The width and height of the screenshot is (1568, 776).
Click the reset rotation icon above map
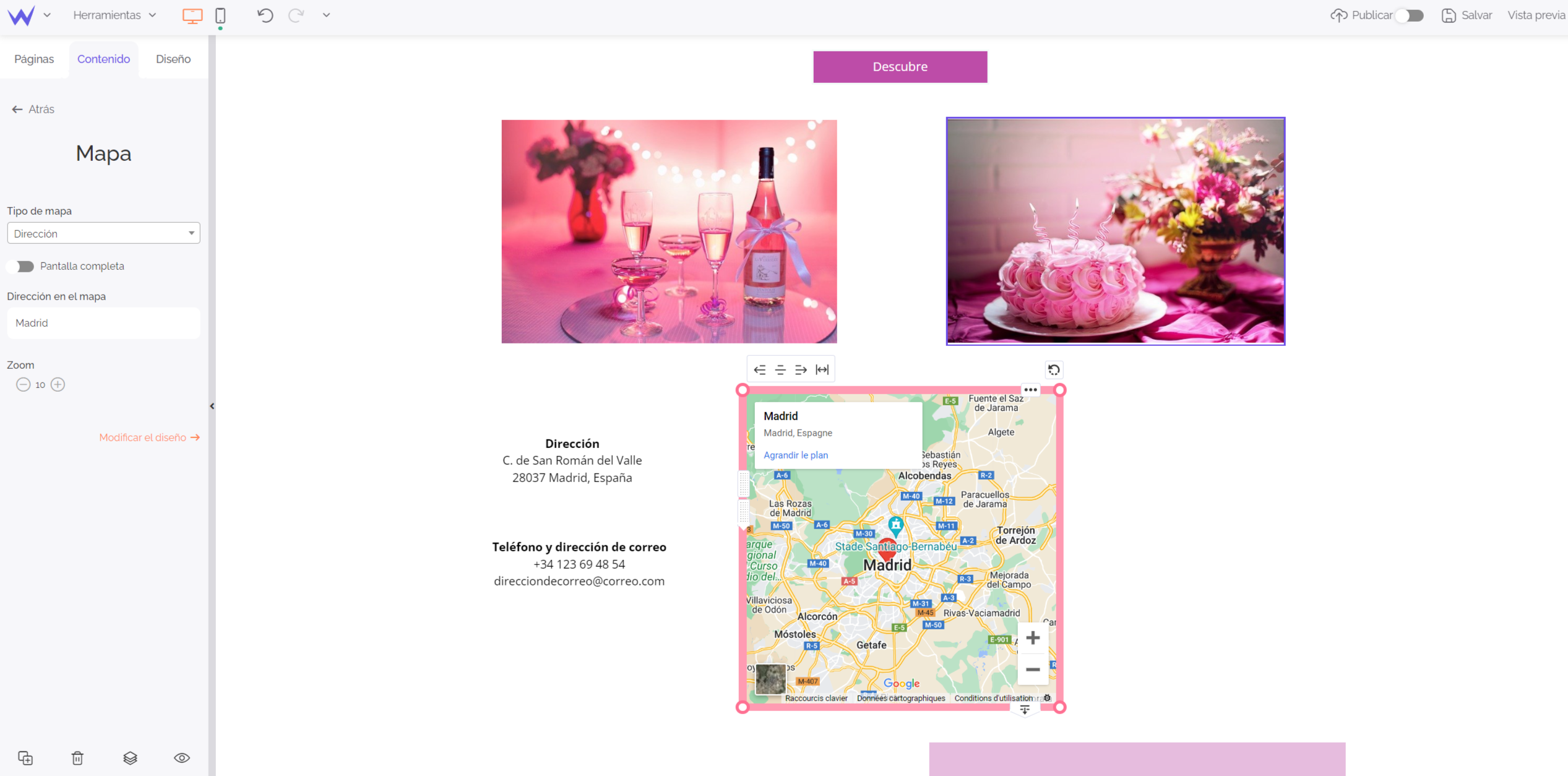point(1054,370)
